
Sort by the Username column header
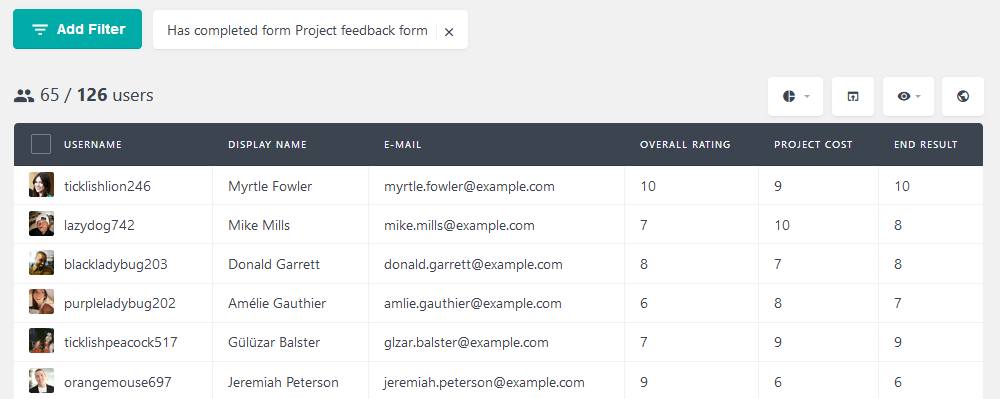point(92,145)
